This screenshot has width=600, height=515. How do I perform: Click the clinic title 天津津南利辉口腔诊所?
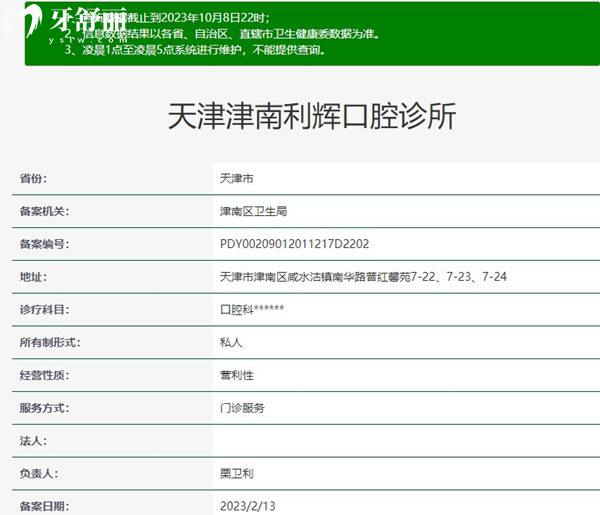[310, 117]
